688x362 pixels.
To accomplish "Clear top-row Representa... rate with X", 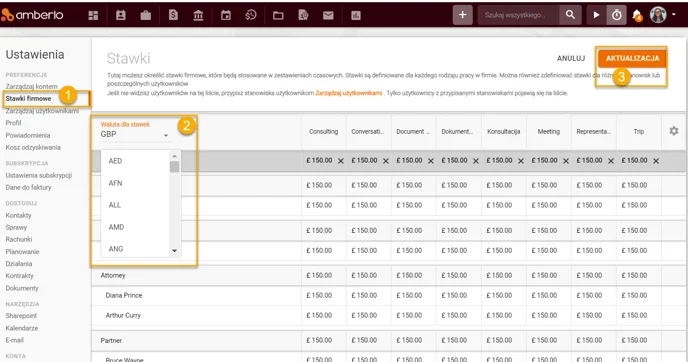I will coord(611,161).
